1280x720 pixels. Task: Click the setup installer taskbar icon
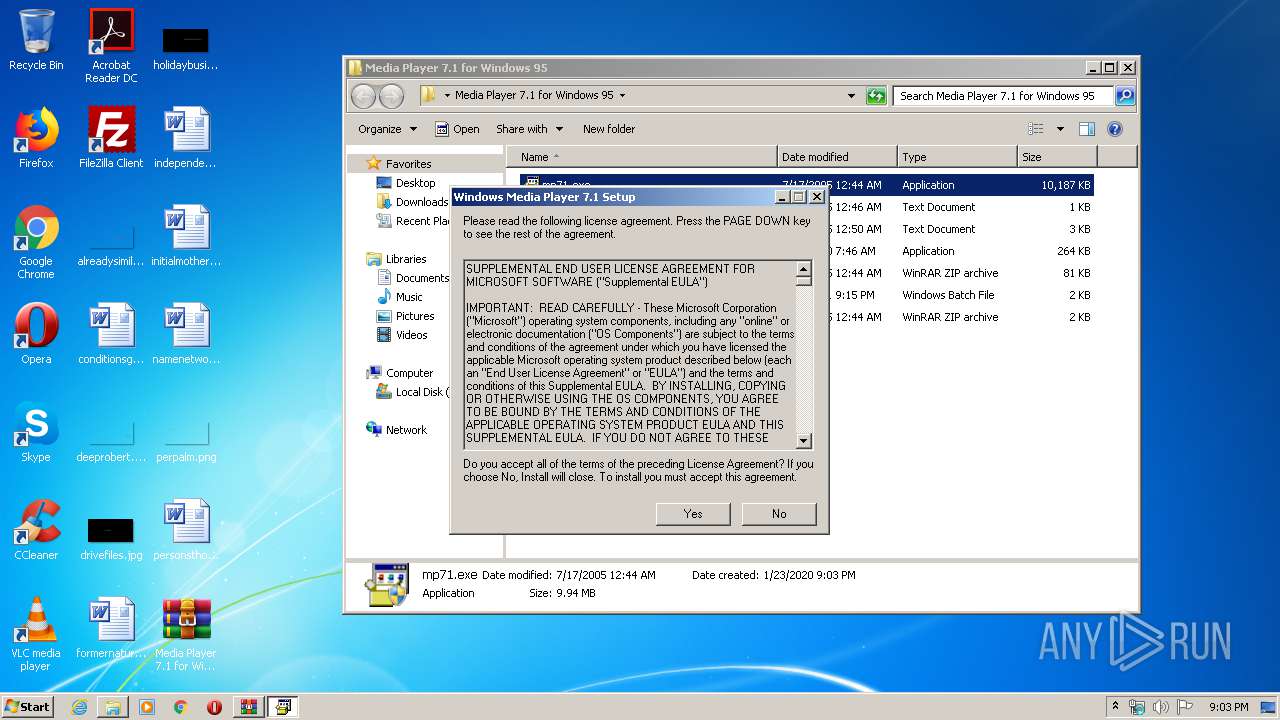pyautogui.click(x=283, y=707)
